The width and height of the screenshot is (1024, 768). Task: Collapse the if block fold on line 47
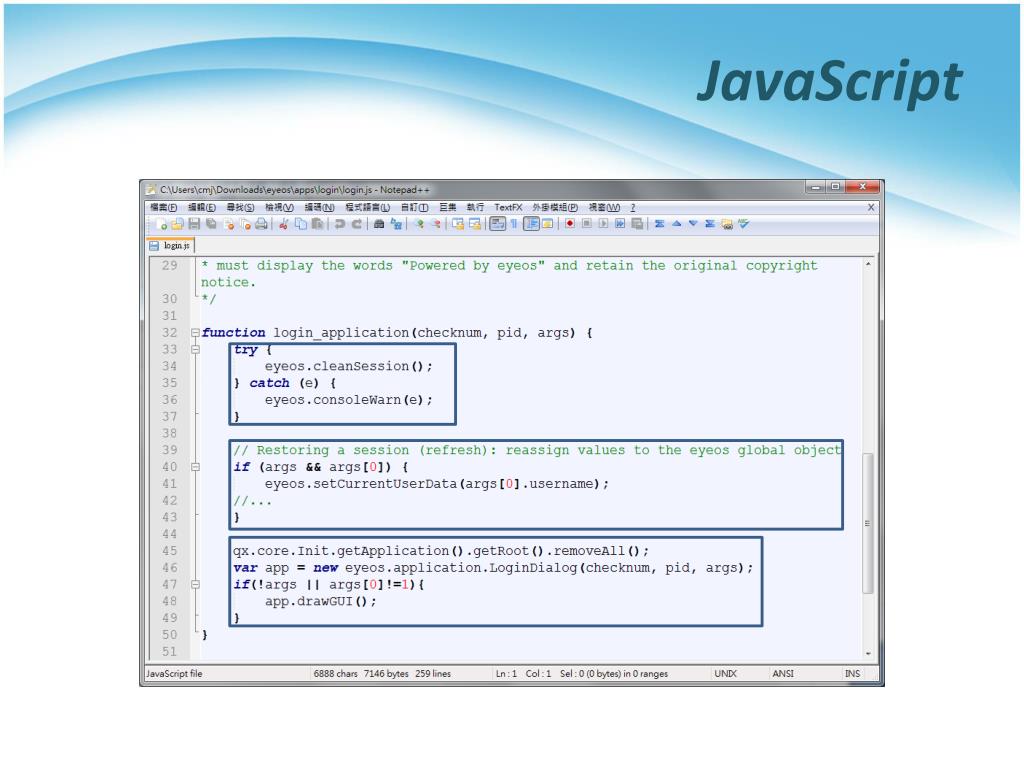click(x=195, y=584)
